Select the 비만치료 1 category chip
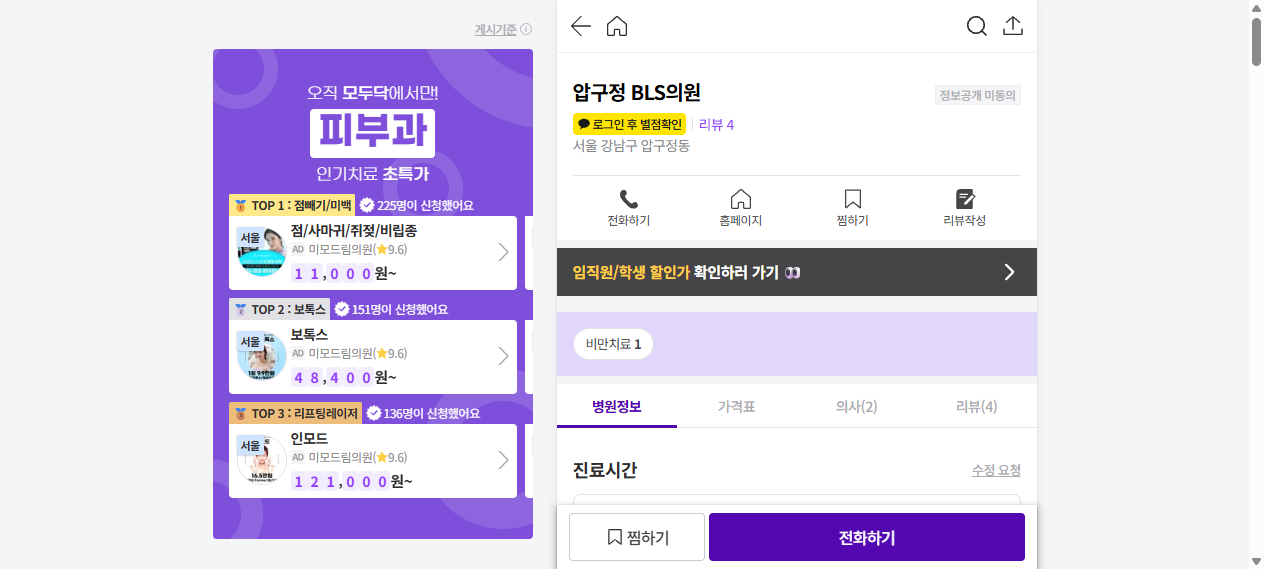Screen dimensions: 1264x569 click(613, 345)
